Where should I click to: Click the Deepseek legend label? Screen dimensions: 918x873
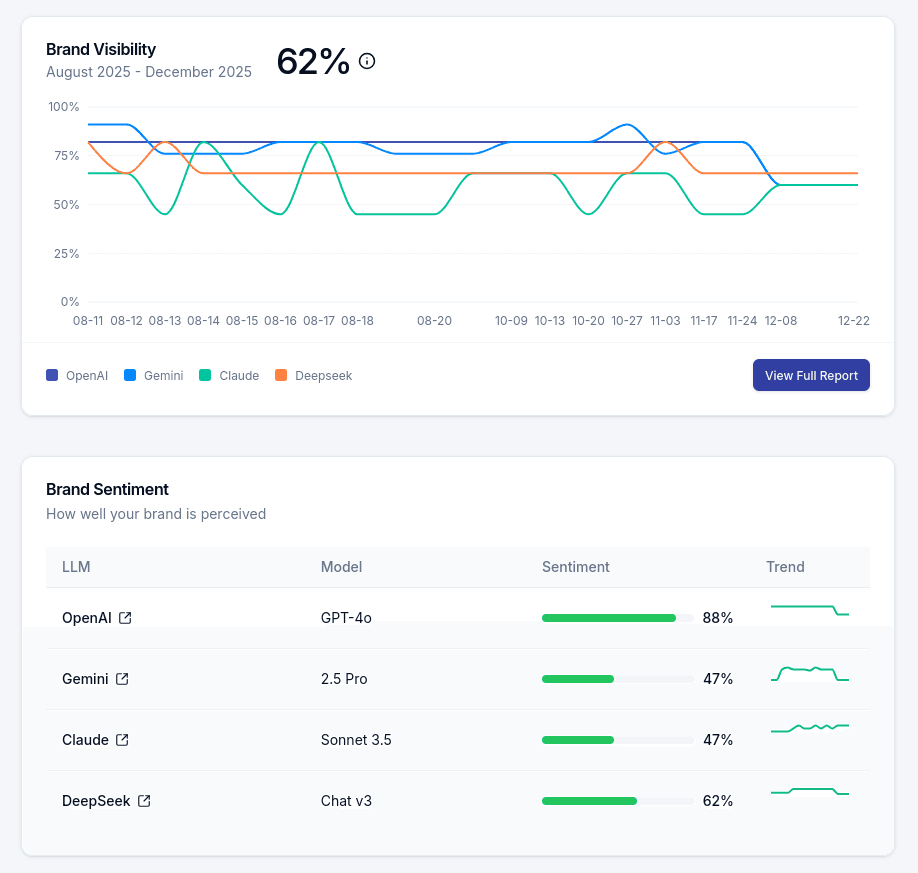pyautogui.click(x=323, y=376)
